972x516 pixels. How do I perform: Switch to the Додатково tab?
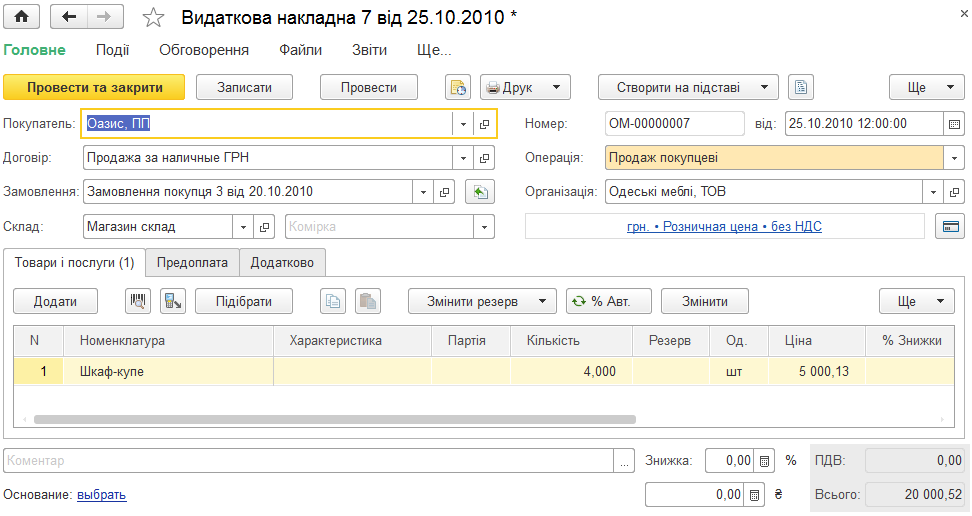click(x=282, y=263)
